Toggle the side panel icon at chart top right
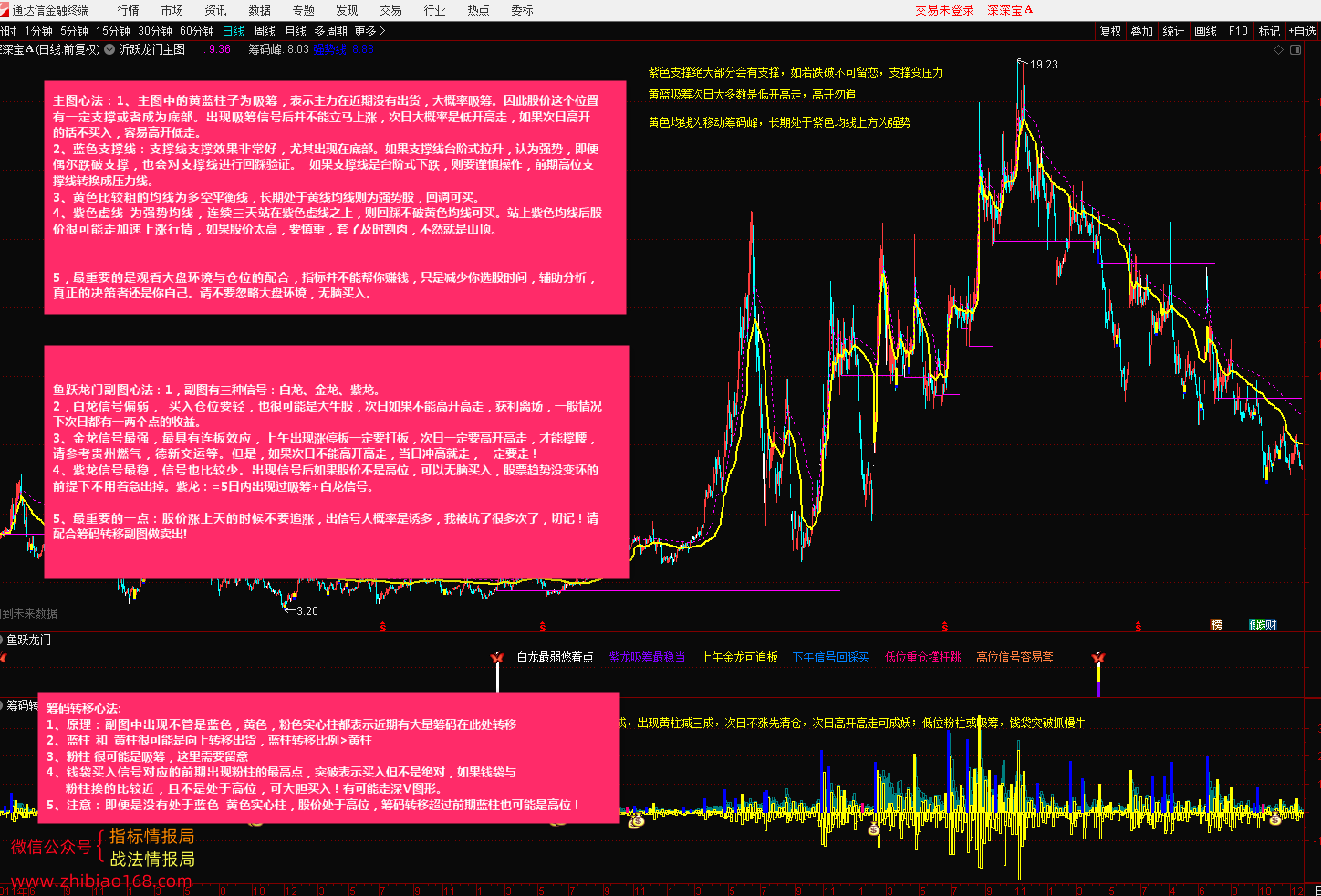This screenshot has width=1321, height=896. click(x=1295, y=50)
